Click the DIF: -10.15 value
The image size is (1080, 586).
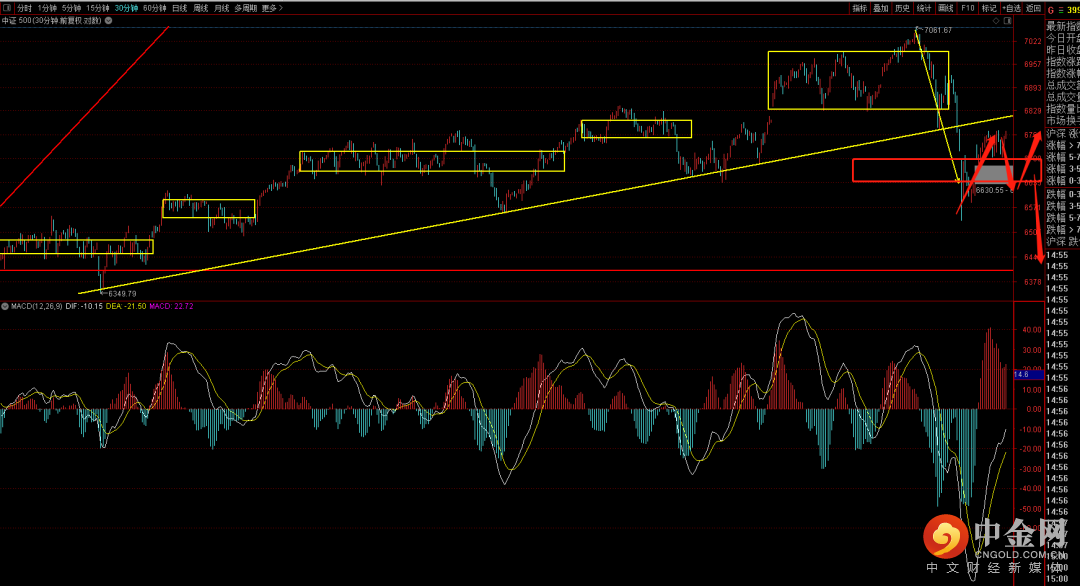click(84, 306)
